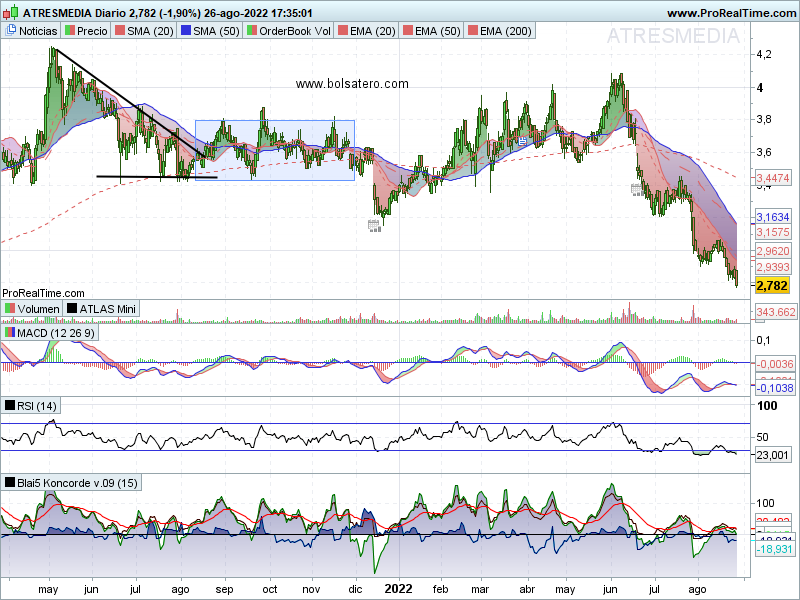Click the blue 3,1634 SMA value label
800x600 pixels.
click(x=772, y=217)
